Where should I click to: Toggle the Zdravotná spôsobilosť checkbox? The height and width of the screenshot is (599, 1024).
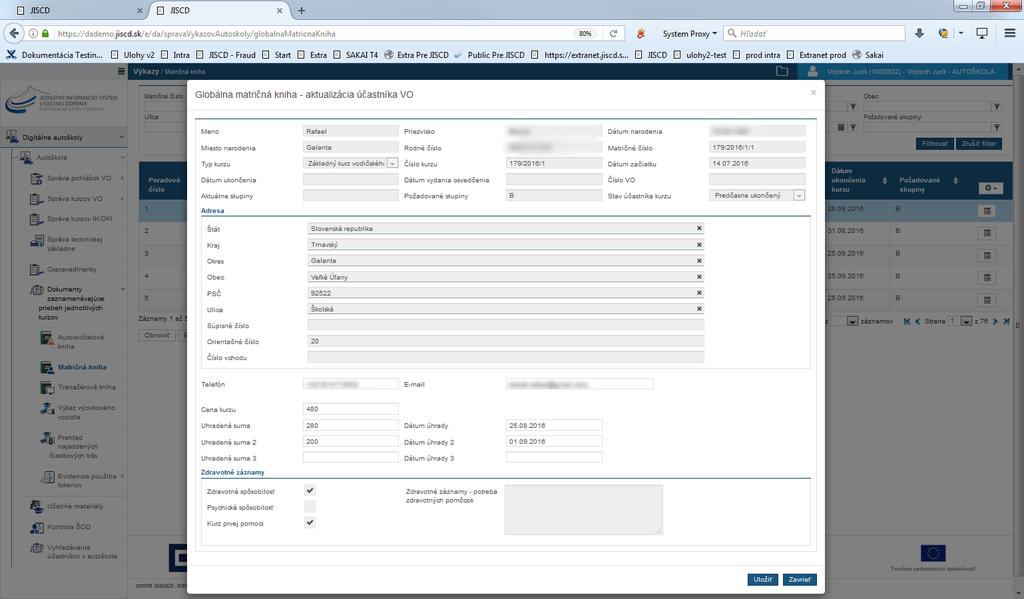point(310,491)
